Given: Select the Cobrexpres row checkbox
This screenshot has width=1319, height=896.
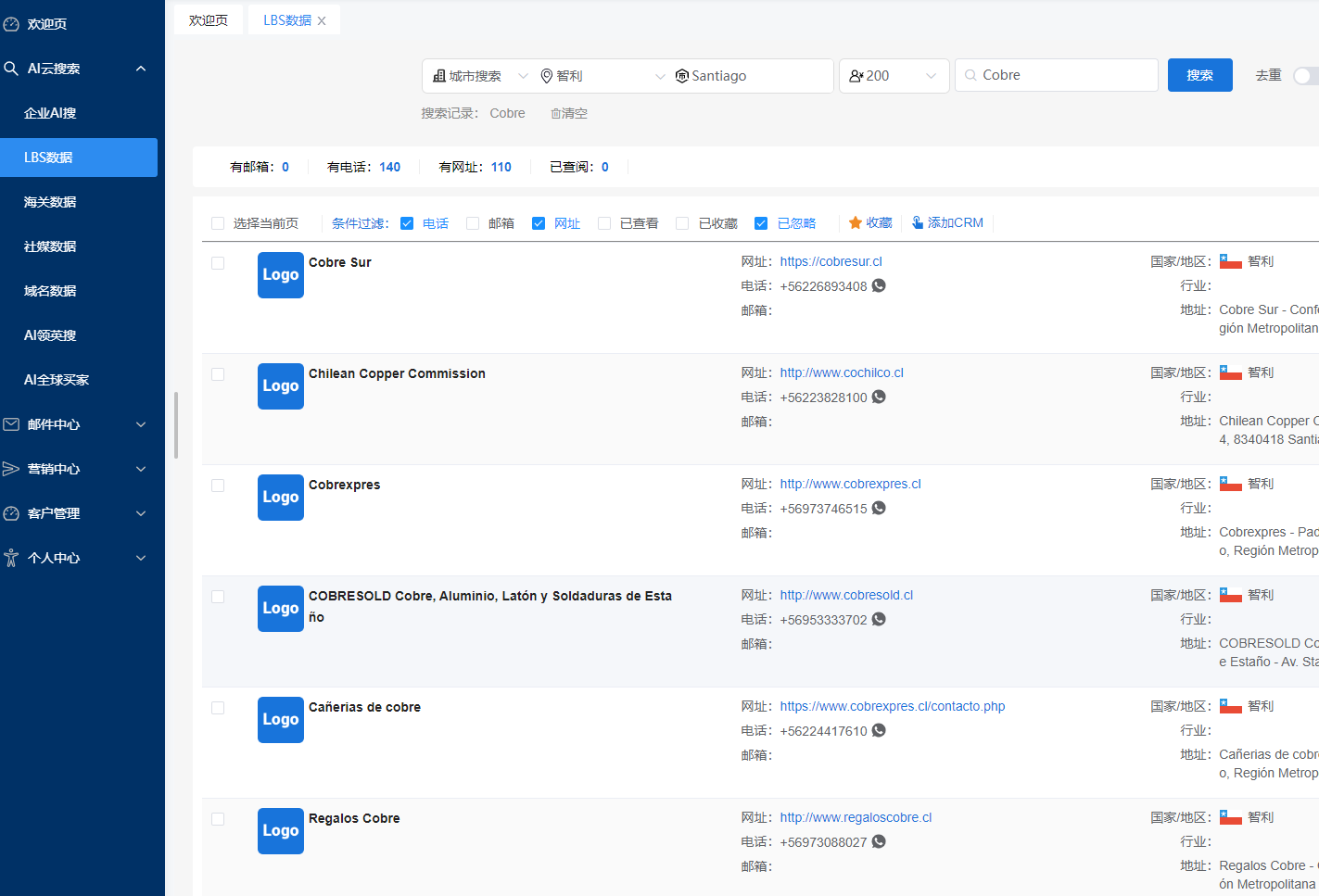Looking at the screenshot, I should 218,486.
